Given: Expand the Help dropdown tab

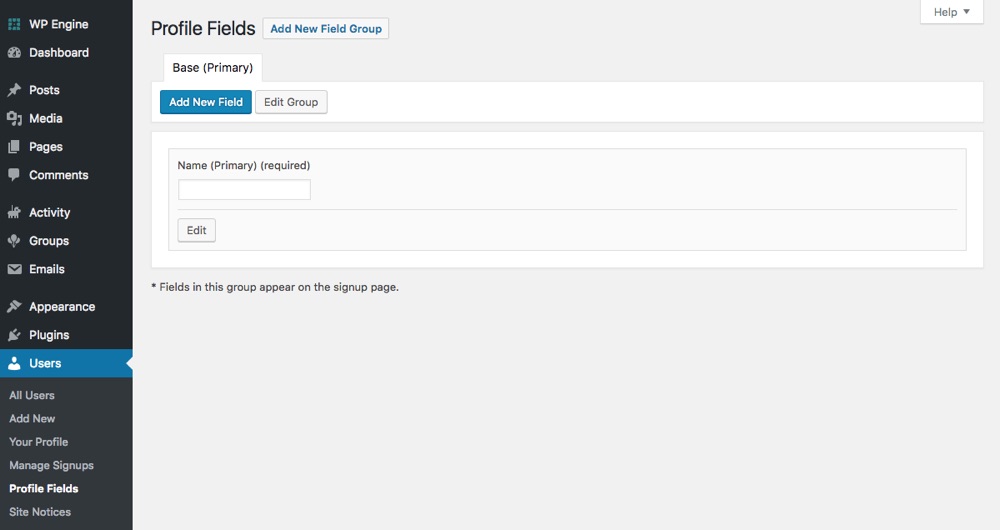Looking at the screenshot, I should (x=952, y=12).
